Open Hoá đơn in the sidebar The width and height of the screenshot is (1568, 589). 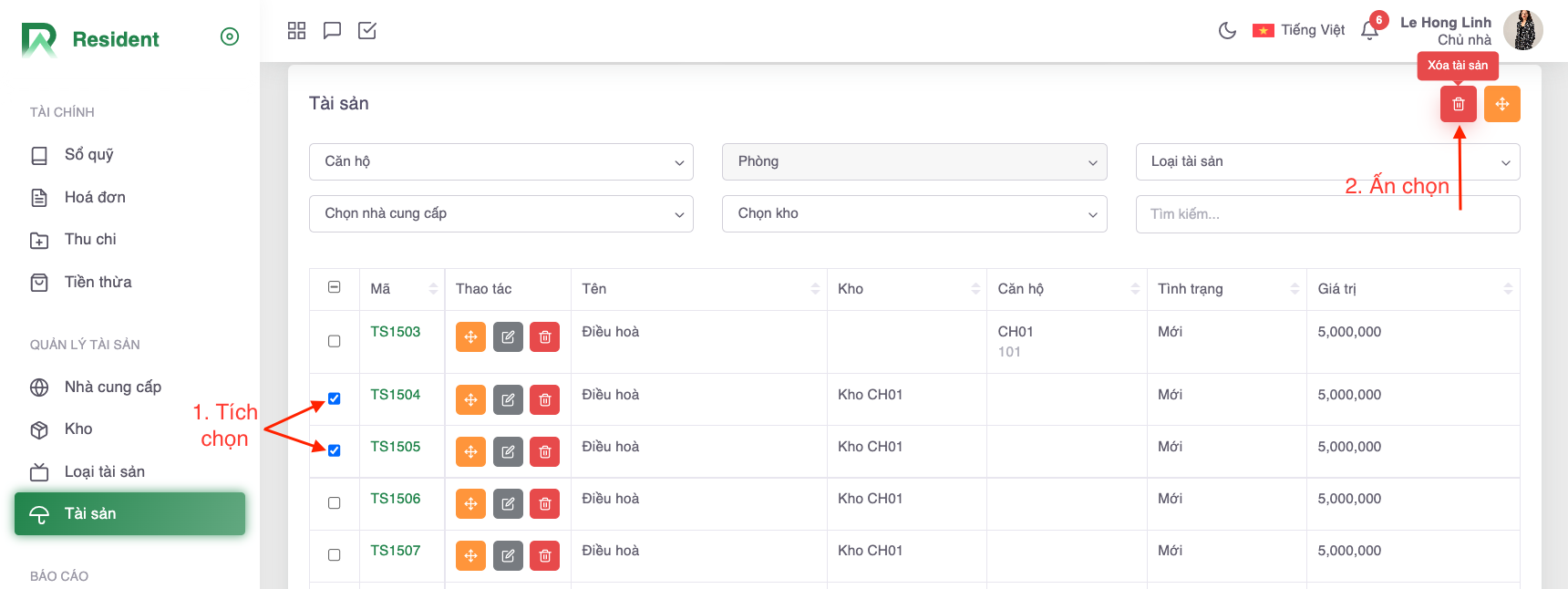95,197
